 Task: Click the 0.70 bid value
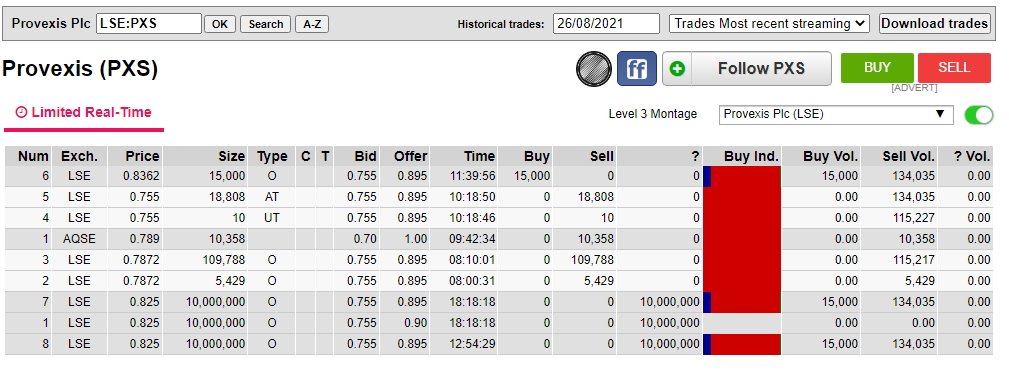(x=366, y=239)
